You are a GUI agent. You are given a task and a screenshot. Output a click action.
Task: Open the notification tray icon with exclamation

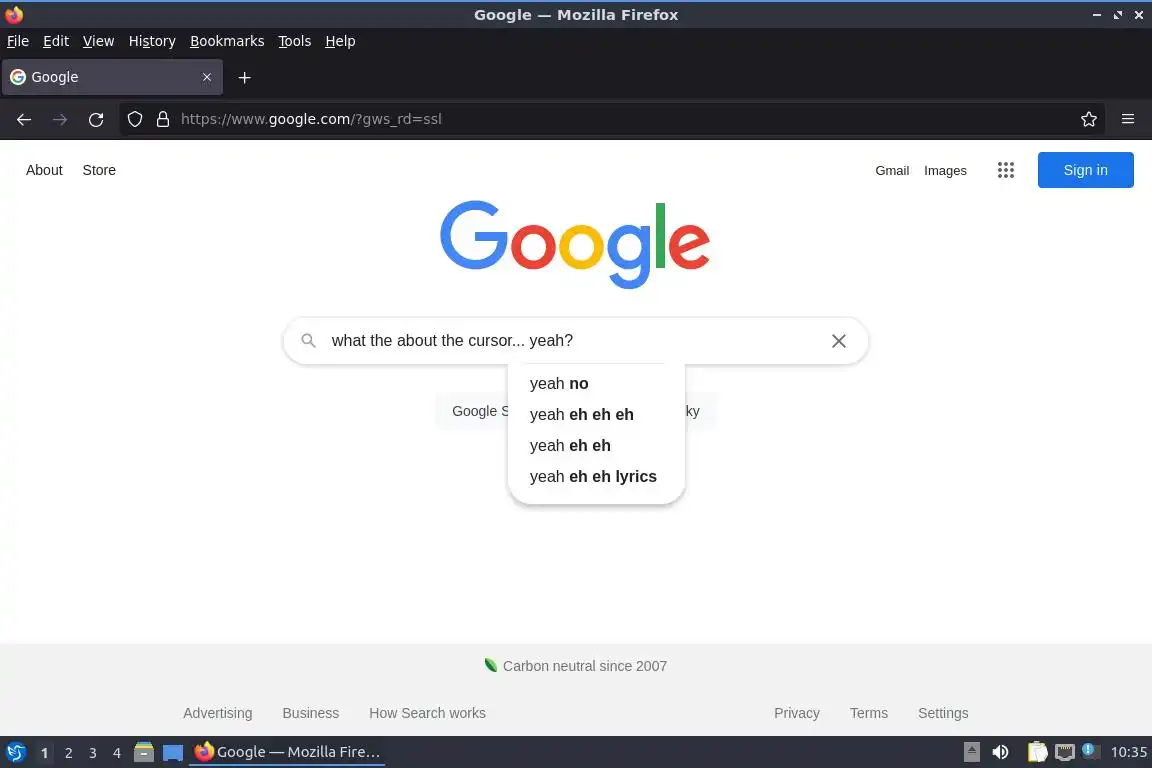tap(1091, 751)
